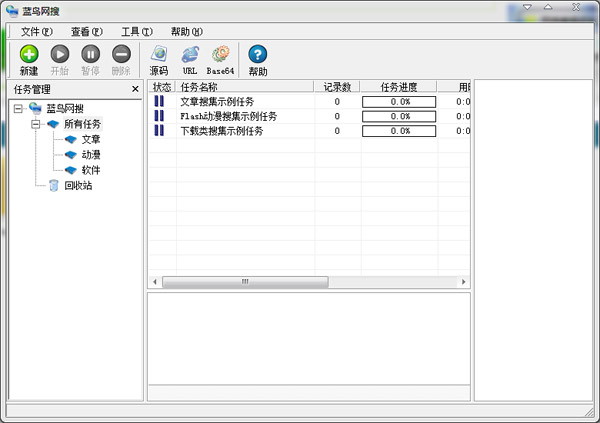The width and height of the screenshot is (600, 423).
Task: Click the blue 帮助 question mark icon
Action: [258, 54]
